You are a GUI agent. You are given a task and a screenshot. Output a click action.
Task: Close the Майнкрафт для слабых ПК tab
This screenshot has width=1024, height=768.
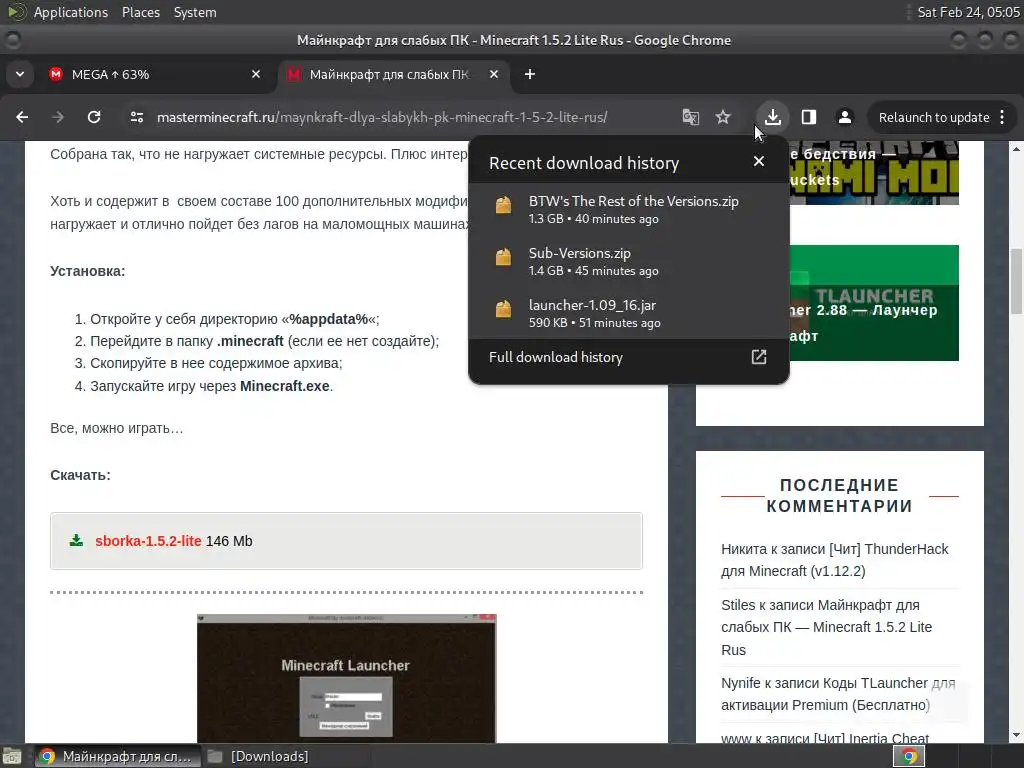pos(494,74)
